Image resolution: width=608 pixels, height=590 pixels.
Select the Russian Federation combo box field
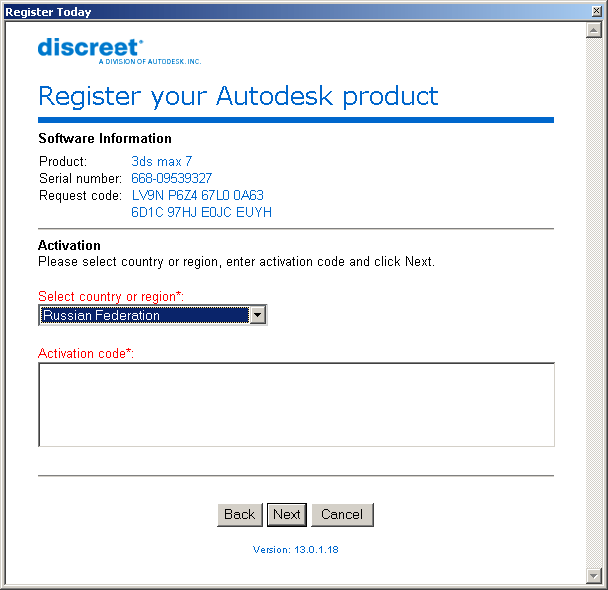click(x=152, y=315)
